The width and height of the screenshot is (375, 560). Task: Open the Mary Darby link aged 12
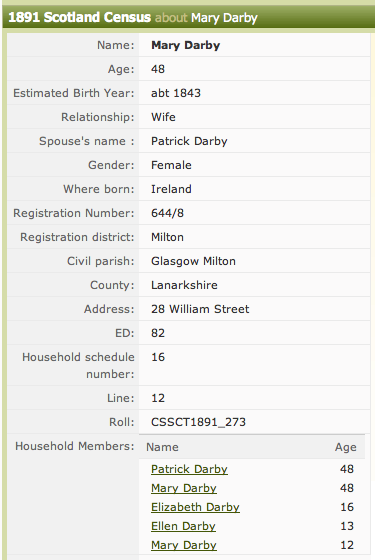click(184, 545)
